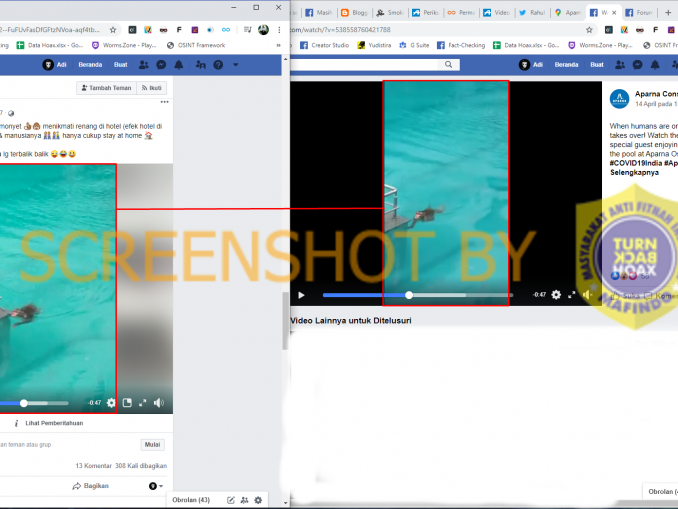Open Creator Studio bookmark
This screenshot has height=509, width=678.
coord(324,45)
